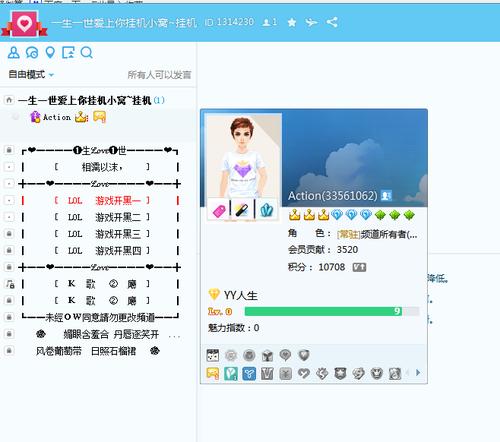Screen dimensions: 500x442
Task: Click the expander box beside LOL 游戏开黑二
Action: 9,217
